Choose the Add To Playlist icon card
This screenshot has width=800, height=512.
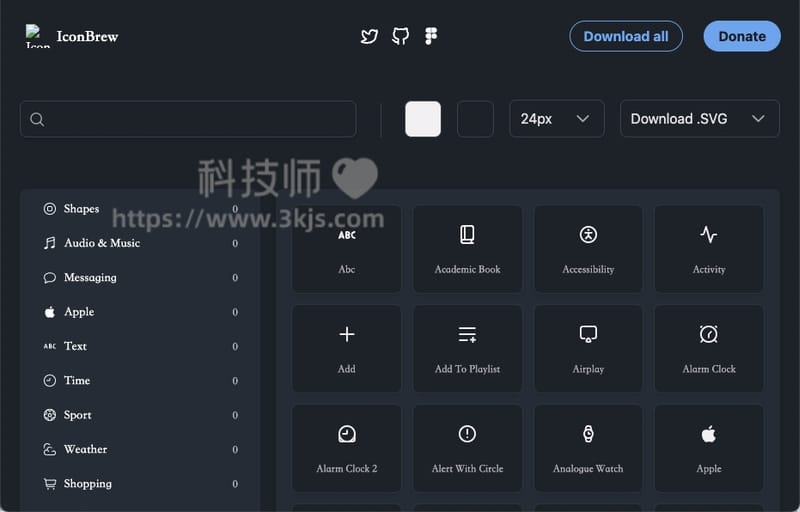click(467, 348)
